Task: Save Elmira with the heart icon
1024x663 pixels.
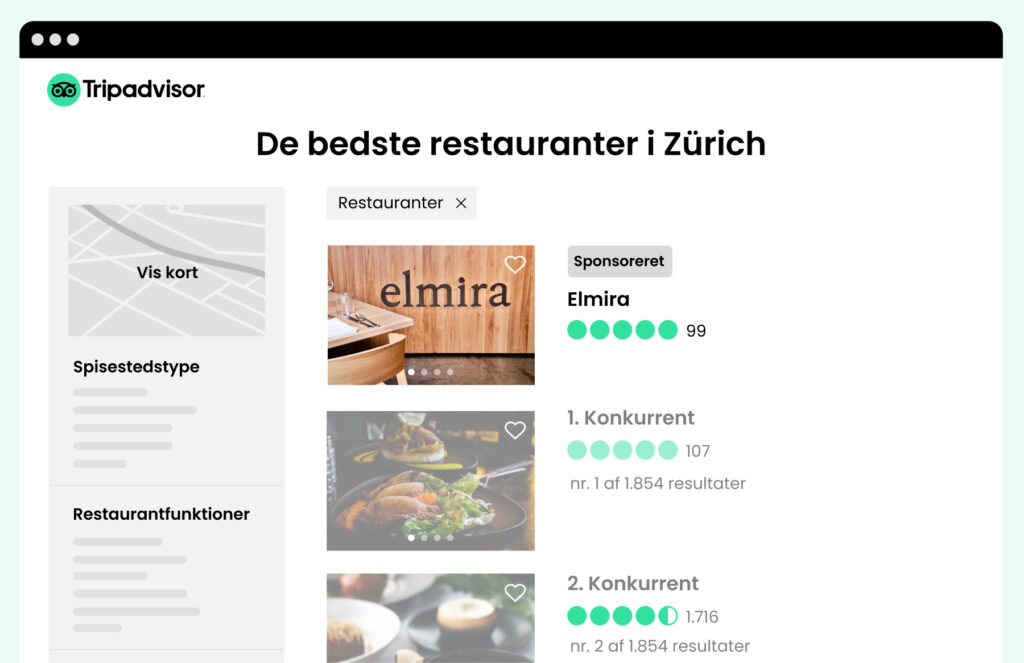Action: [515, 265]
